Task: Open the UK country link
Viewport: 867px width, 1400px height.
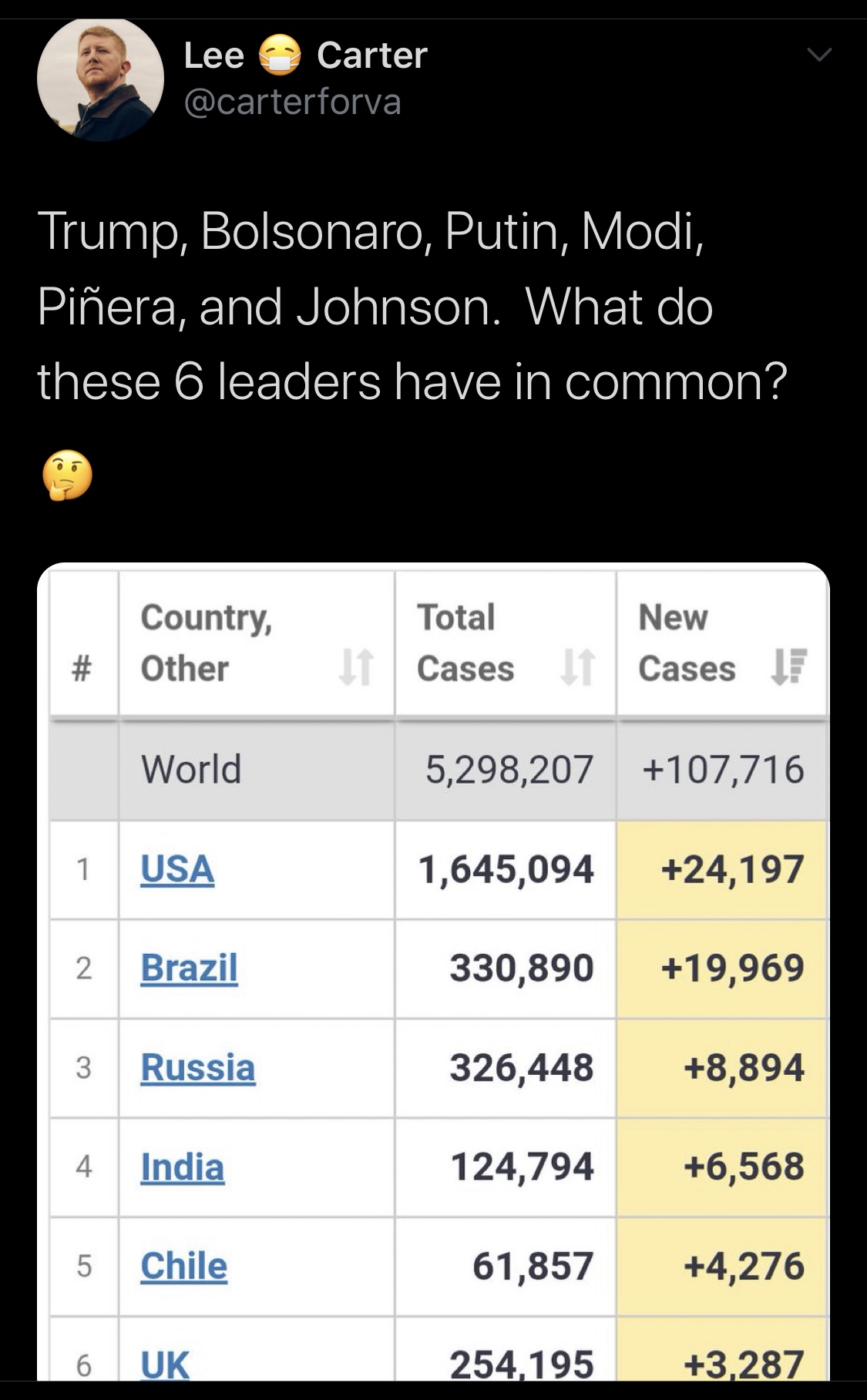Action: [165, 1364]
